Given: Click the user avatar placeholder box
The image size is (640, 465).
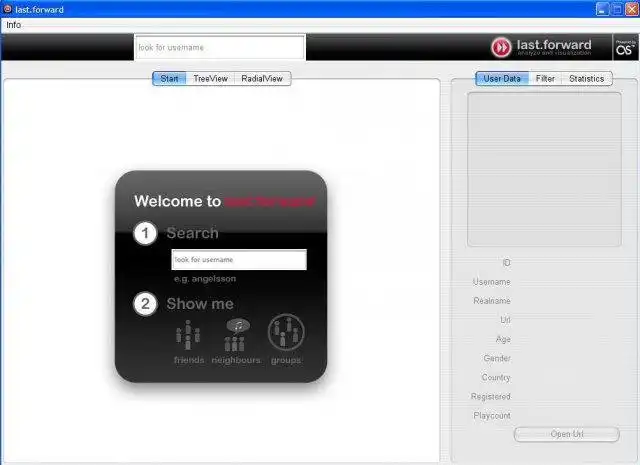Looking at the screenshot, I should click(544, 169).
